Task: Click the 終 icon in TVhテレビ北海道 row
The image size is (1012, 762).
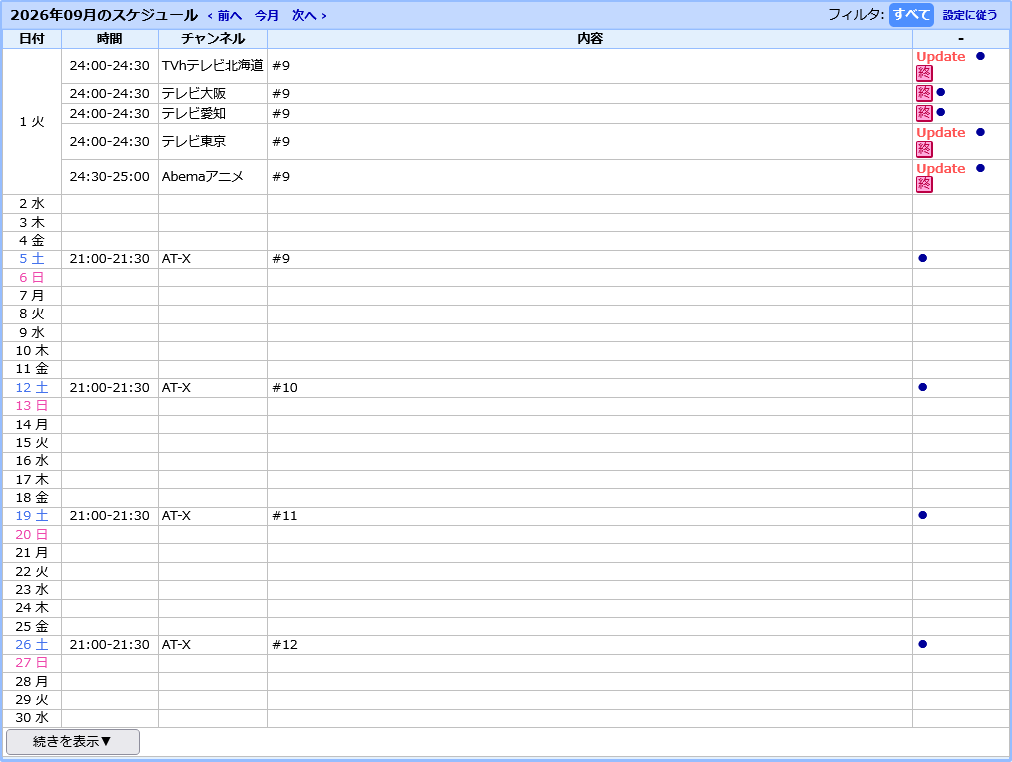Action: click(924, 73)
